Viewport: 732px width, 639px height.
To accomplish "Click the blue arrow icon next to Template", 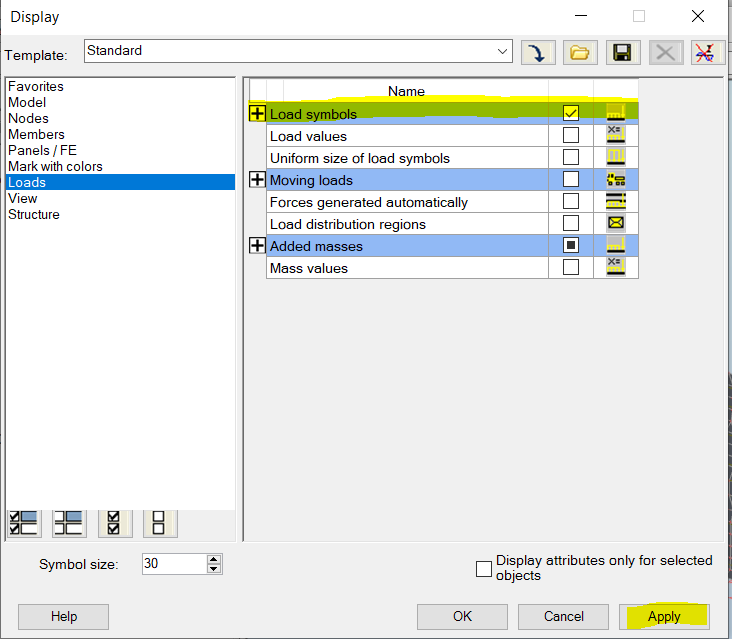I will coord(538,52).
